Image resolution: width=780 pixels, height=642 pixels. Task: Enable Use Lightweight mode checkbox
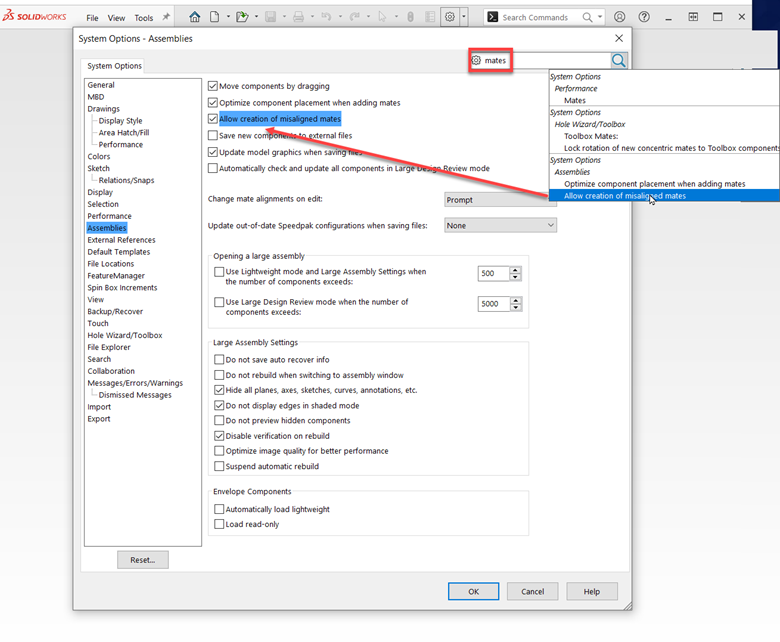[x=219, y=272]
